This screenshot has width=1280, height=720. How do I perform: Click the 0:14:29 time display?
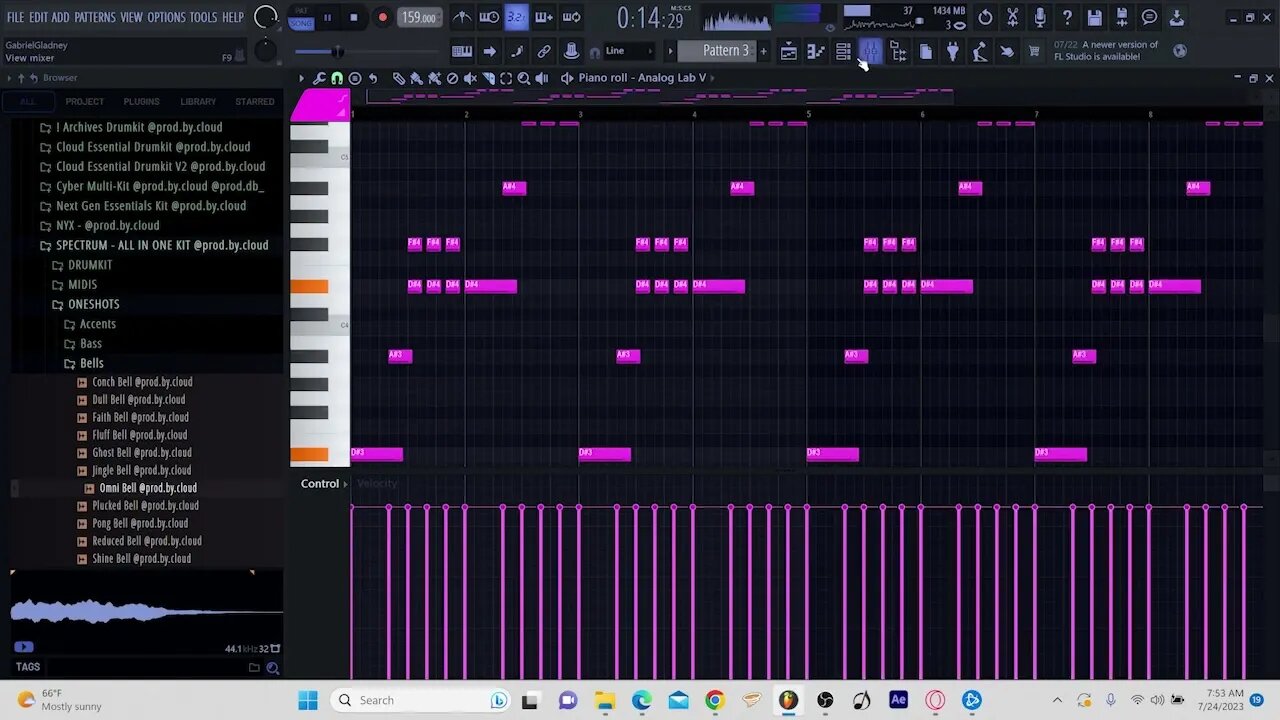click(x=649, y=18)
